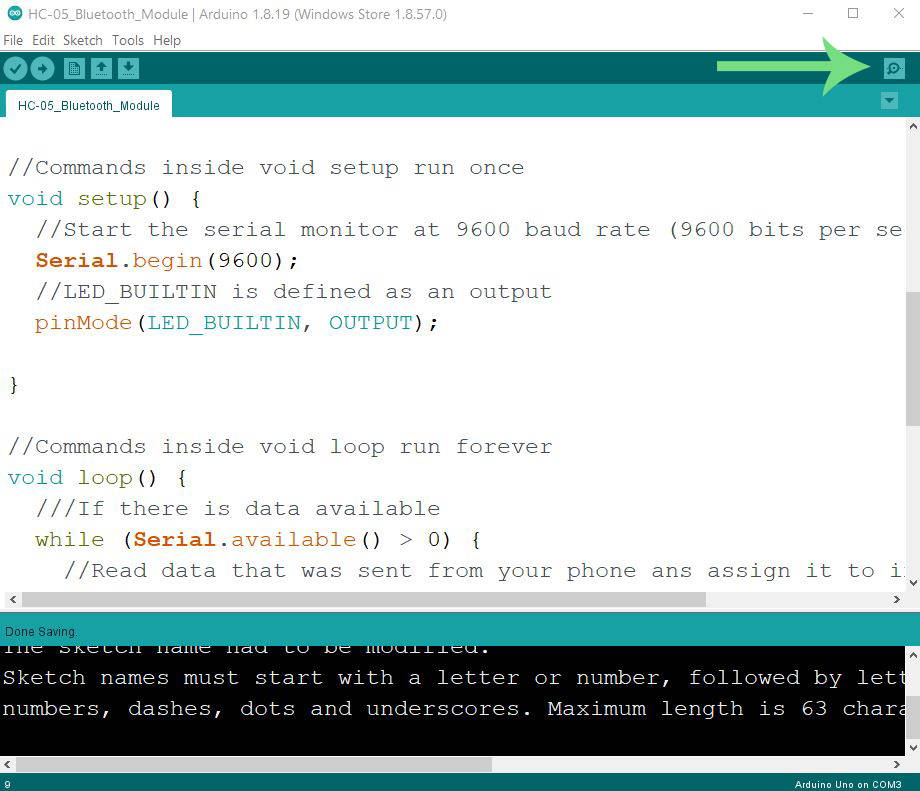Click the 'Done Saving.' status message
Viewport: 920px width, 791px height.
pos(40,631)
